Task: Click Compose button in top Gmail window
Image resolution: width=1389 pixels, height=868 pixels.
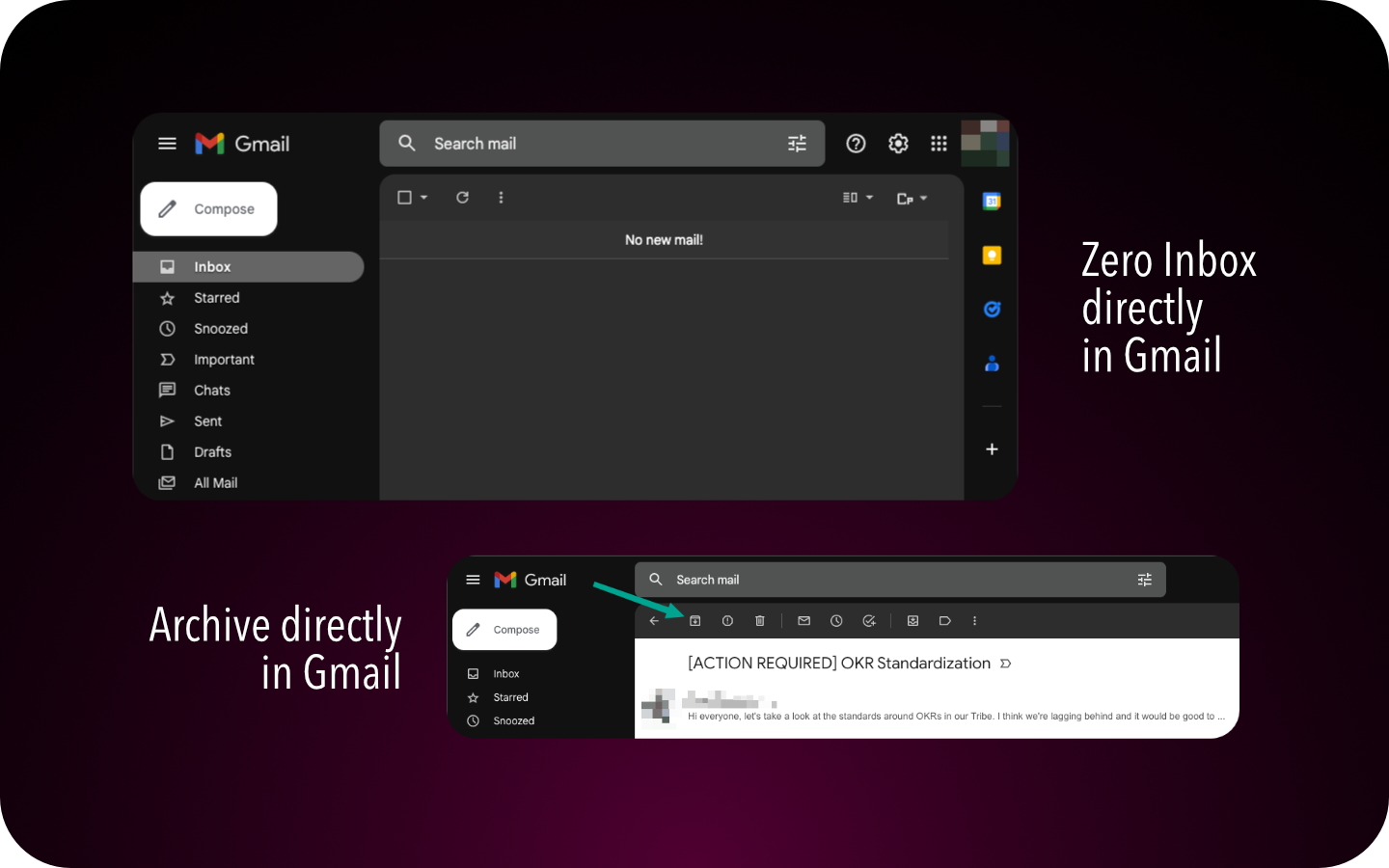Action: (x=208, y=209)
